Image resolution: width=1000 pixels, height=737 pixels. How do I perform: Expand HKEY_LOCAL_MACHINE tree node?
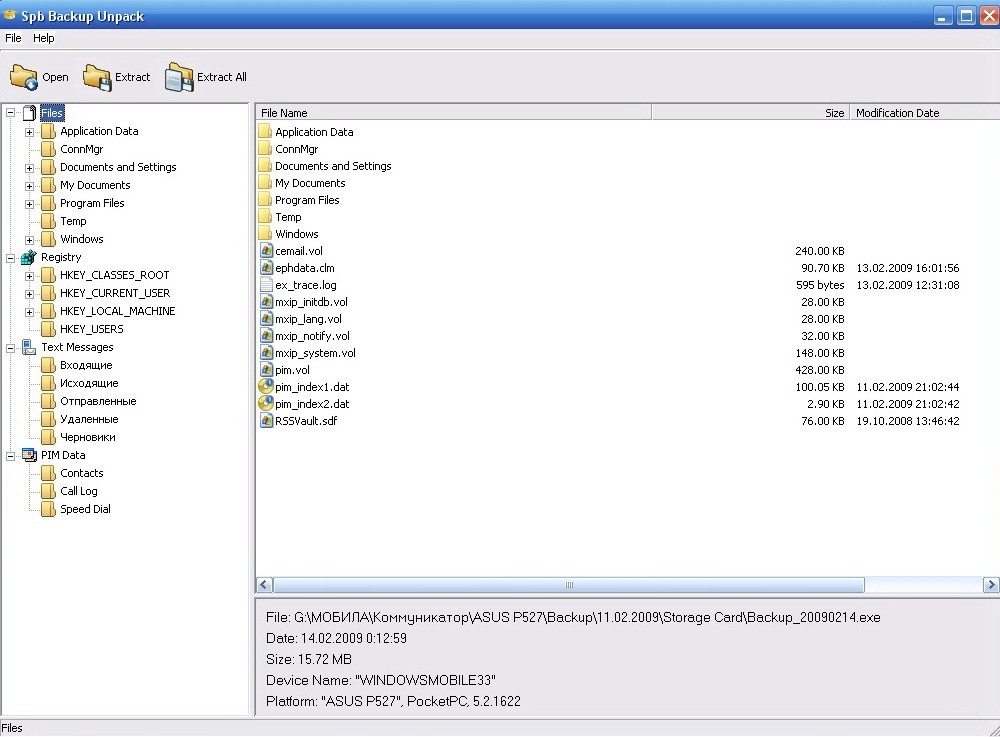click(x=29, y=312)
